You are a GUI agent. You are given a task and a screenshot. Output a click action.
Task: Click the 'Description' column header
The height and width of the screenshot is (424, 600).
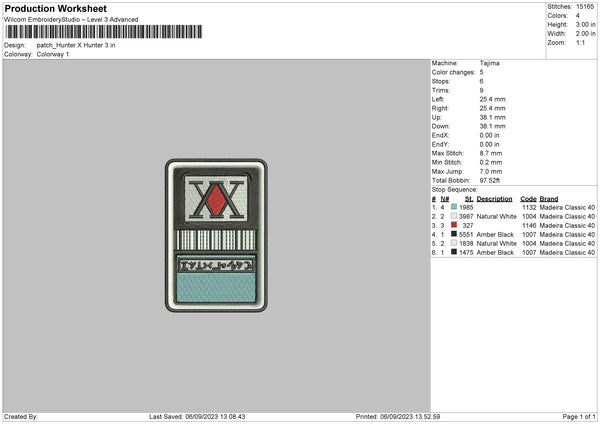click(x=494, y=199)
